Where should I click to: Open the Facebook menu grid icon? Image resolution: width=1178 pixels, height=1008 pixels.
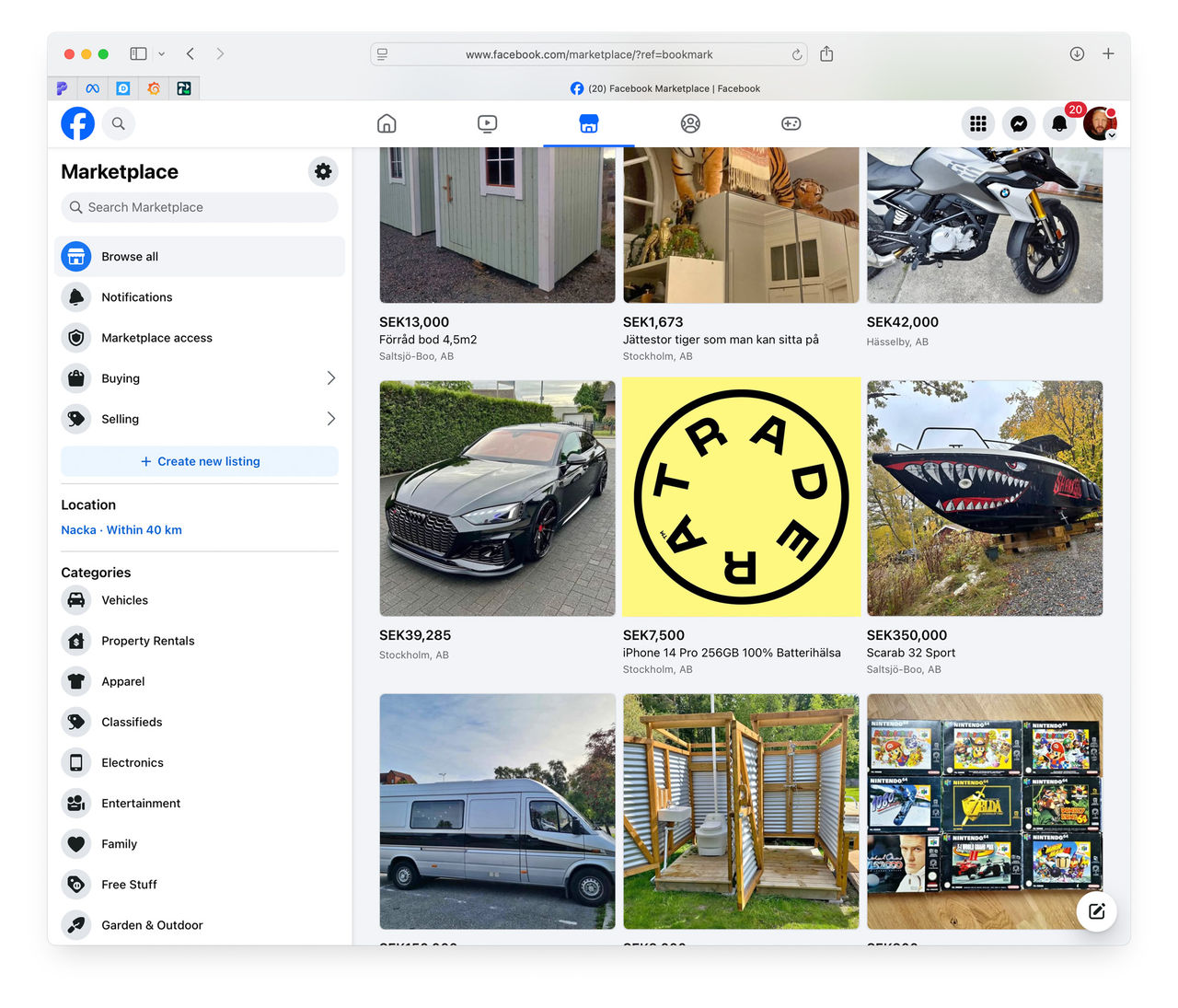[978, 123]
